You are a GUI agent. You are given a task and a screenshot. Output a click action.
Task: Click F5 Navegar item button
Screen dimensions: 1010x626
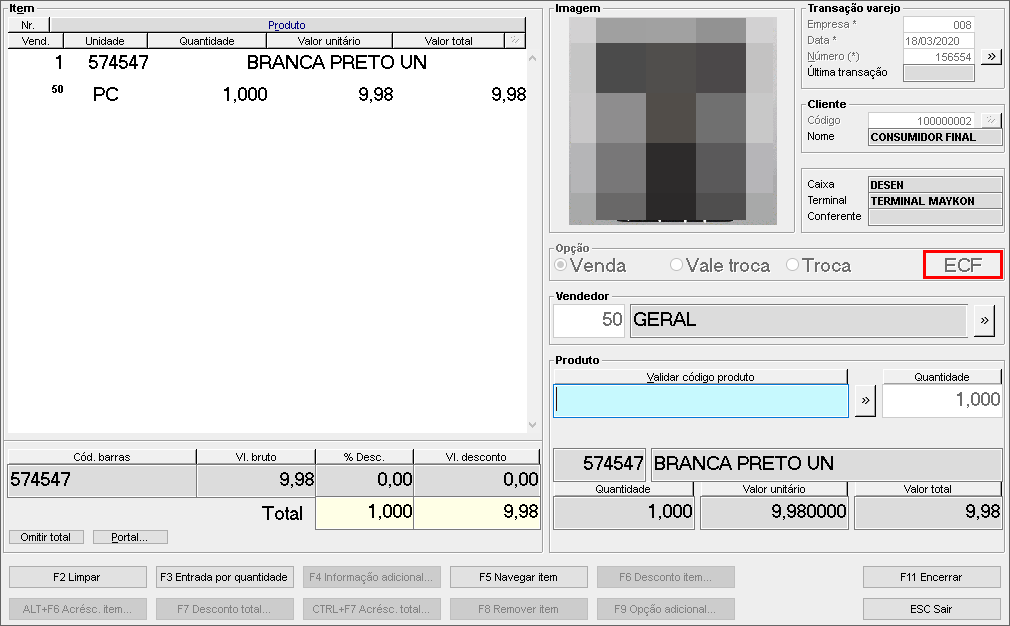519,577
